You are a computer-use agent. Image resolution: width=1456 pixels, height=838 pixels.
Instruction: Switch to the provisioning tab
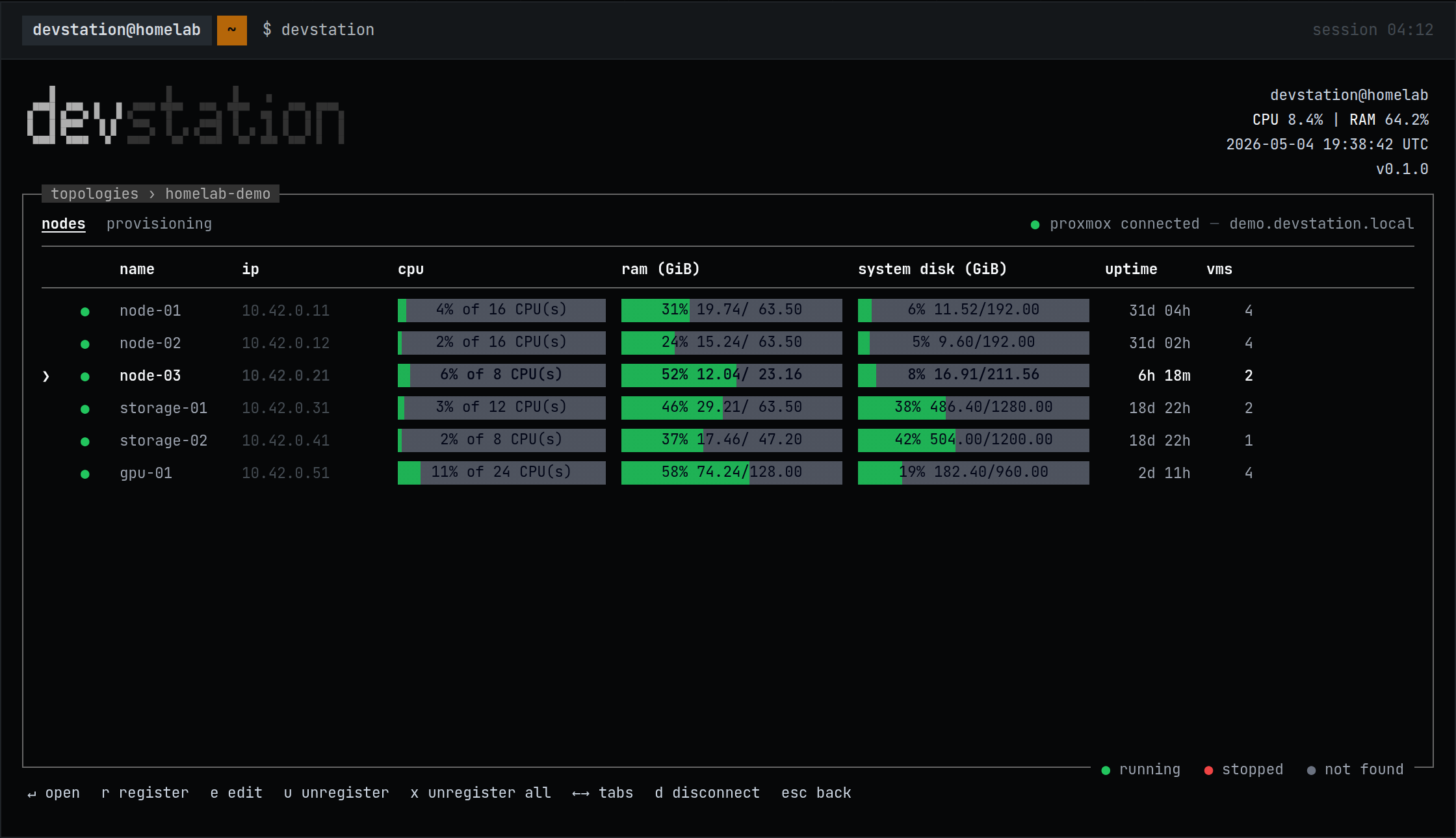click(159, 223)
